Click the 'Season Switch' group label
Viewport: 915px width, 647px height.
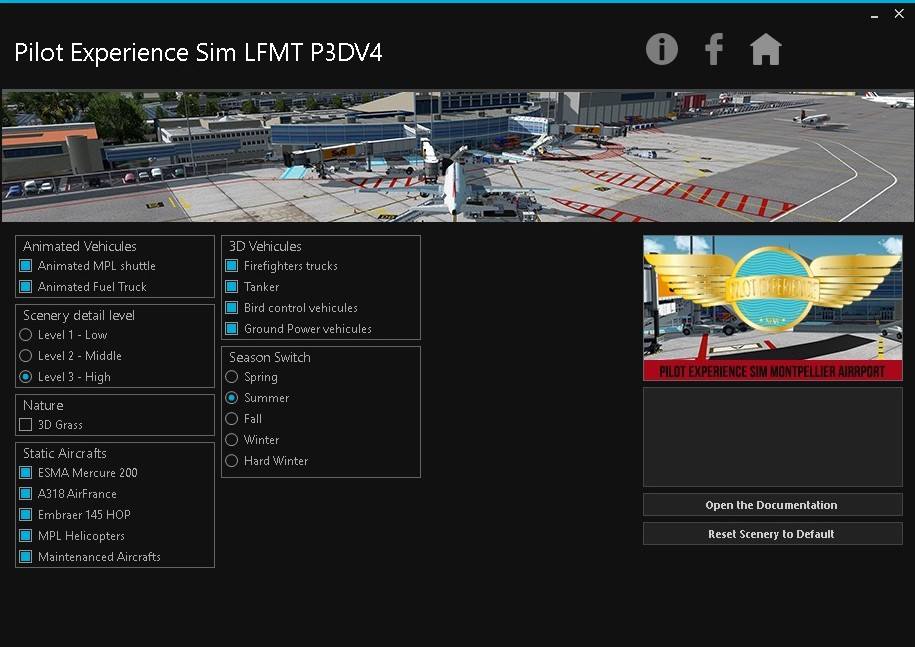point(270,357)
